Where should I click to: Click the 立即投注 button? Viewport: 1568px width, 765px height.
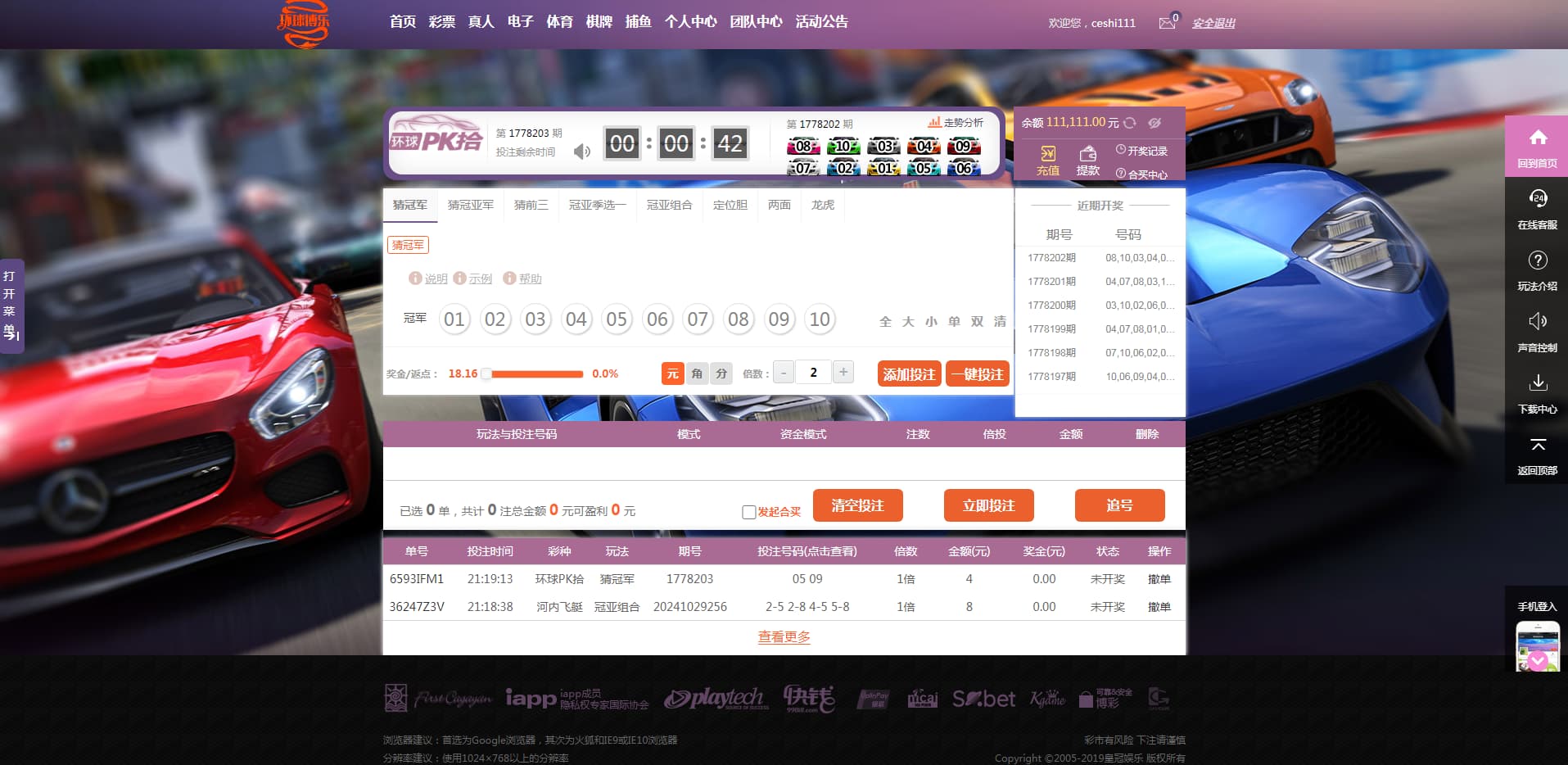[x=988, y=505]
